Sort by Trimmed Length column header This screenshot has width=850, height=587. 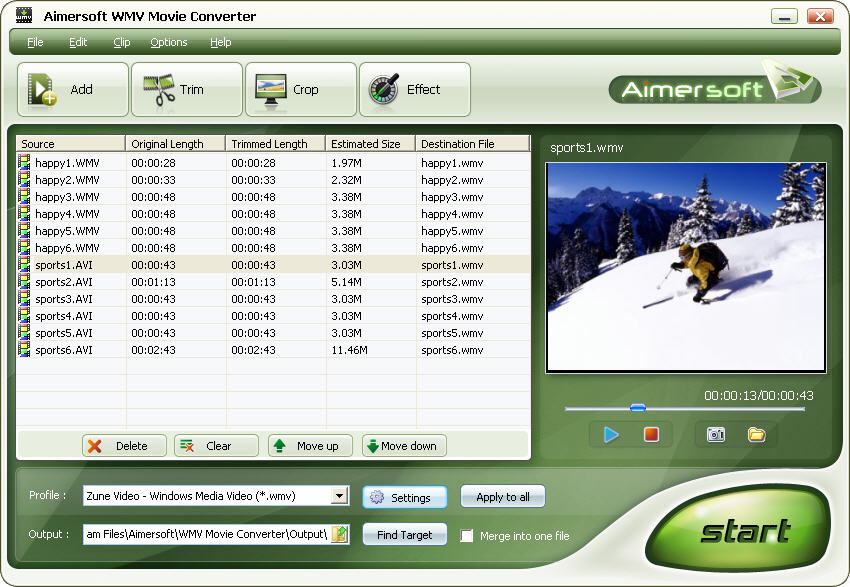coord(275,144)
